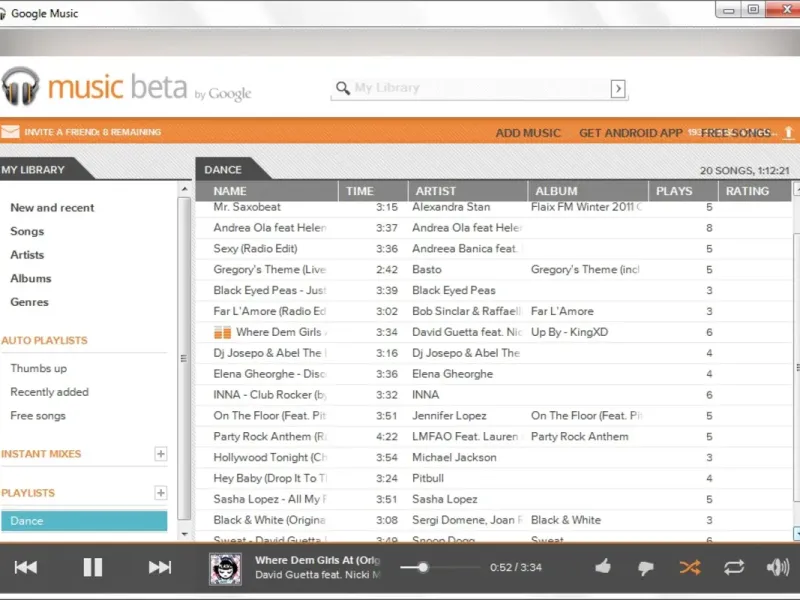Pause the current song
800x600 pixels.
click(93, 567)
